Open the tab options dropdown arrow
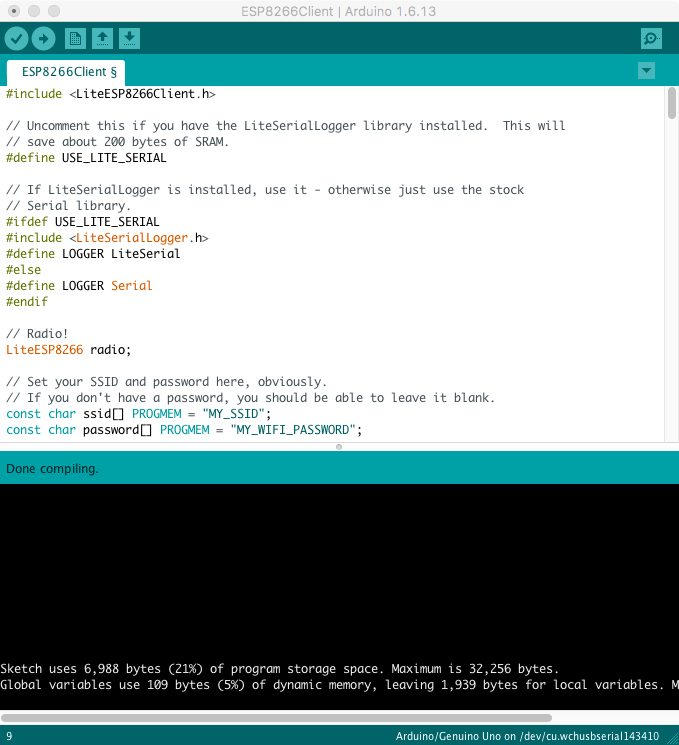 (x=646, y=71)
